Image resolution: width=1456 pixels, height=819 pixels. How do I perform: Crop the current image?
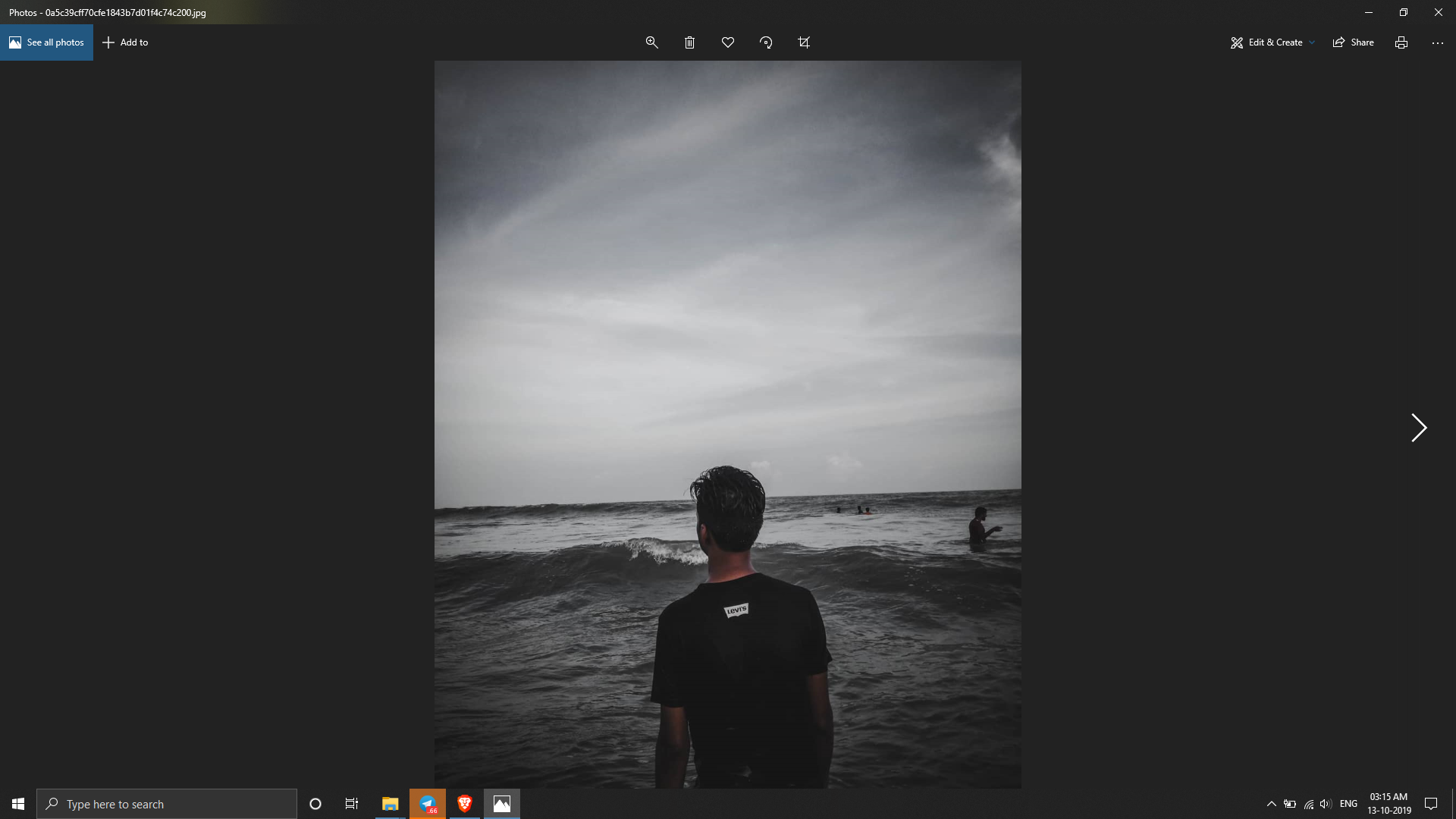[x=804, y=42]
